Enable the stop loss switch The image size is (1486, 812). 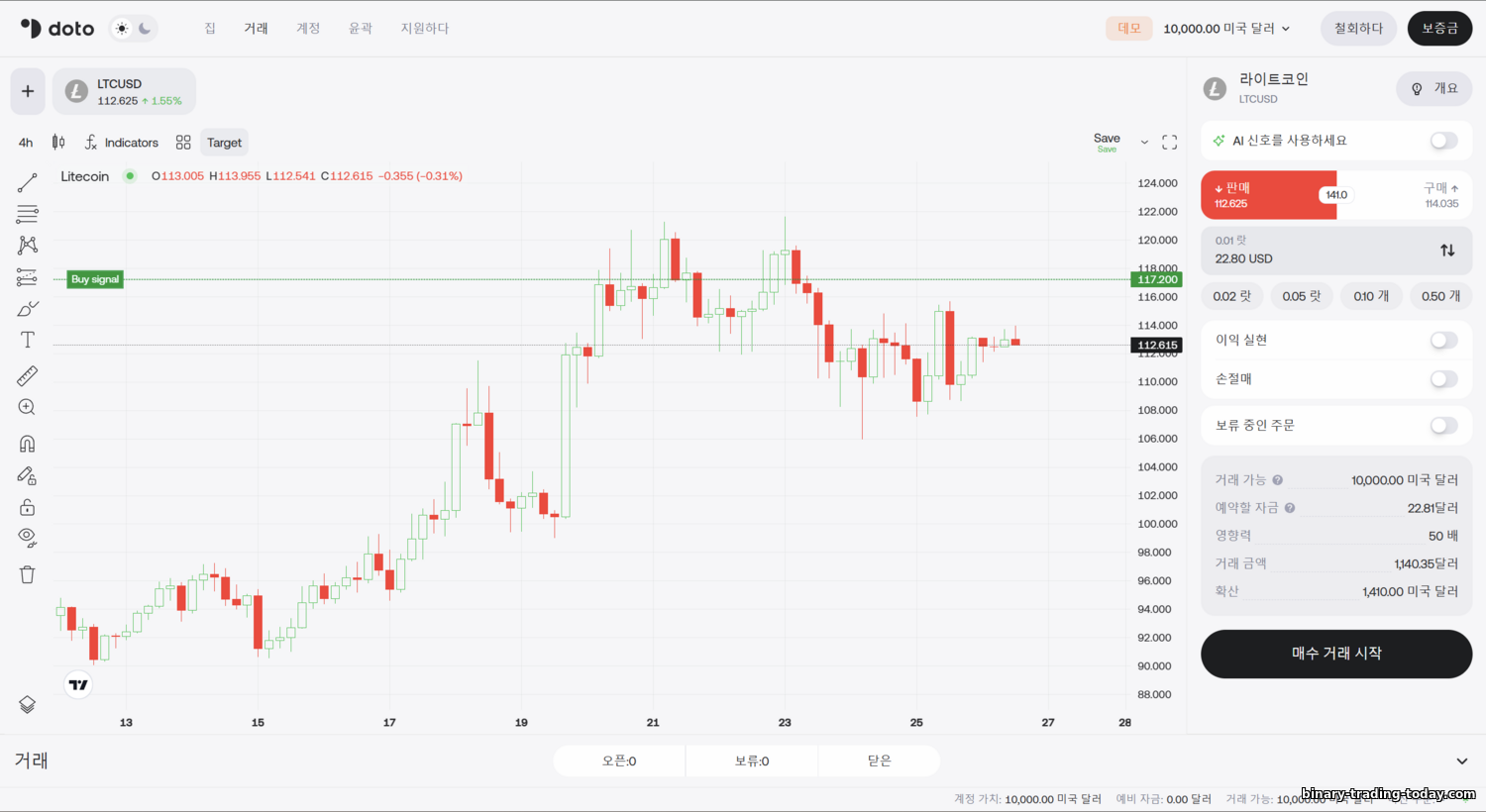[x=1443, y=379]
